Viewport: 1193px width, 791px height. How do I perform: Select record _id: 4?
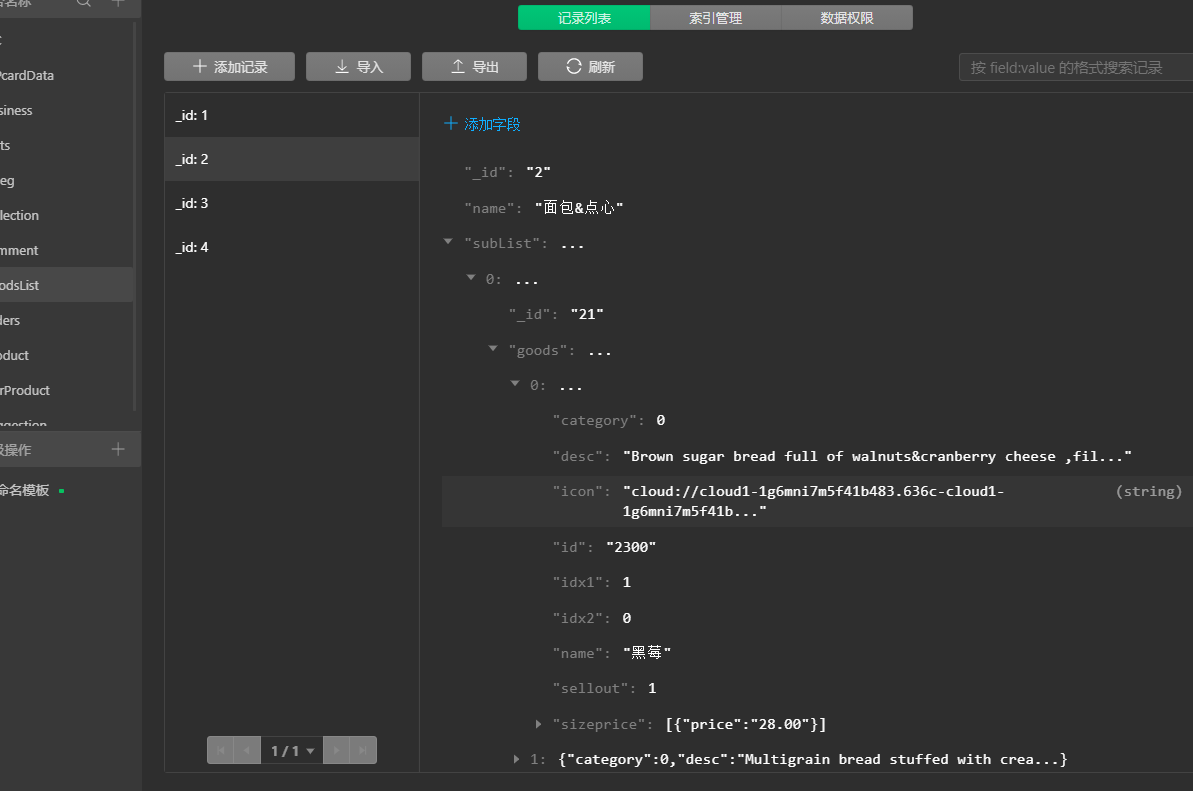[291, 247]
